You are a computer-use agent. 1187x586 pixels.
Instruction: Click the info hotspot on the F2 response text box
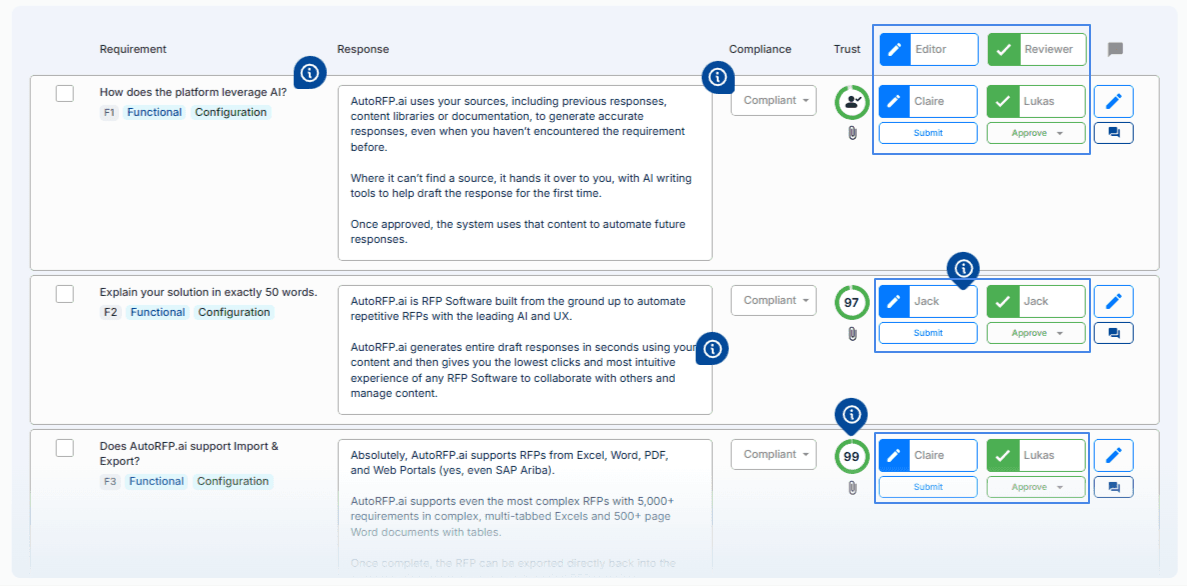(712, 348)
